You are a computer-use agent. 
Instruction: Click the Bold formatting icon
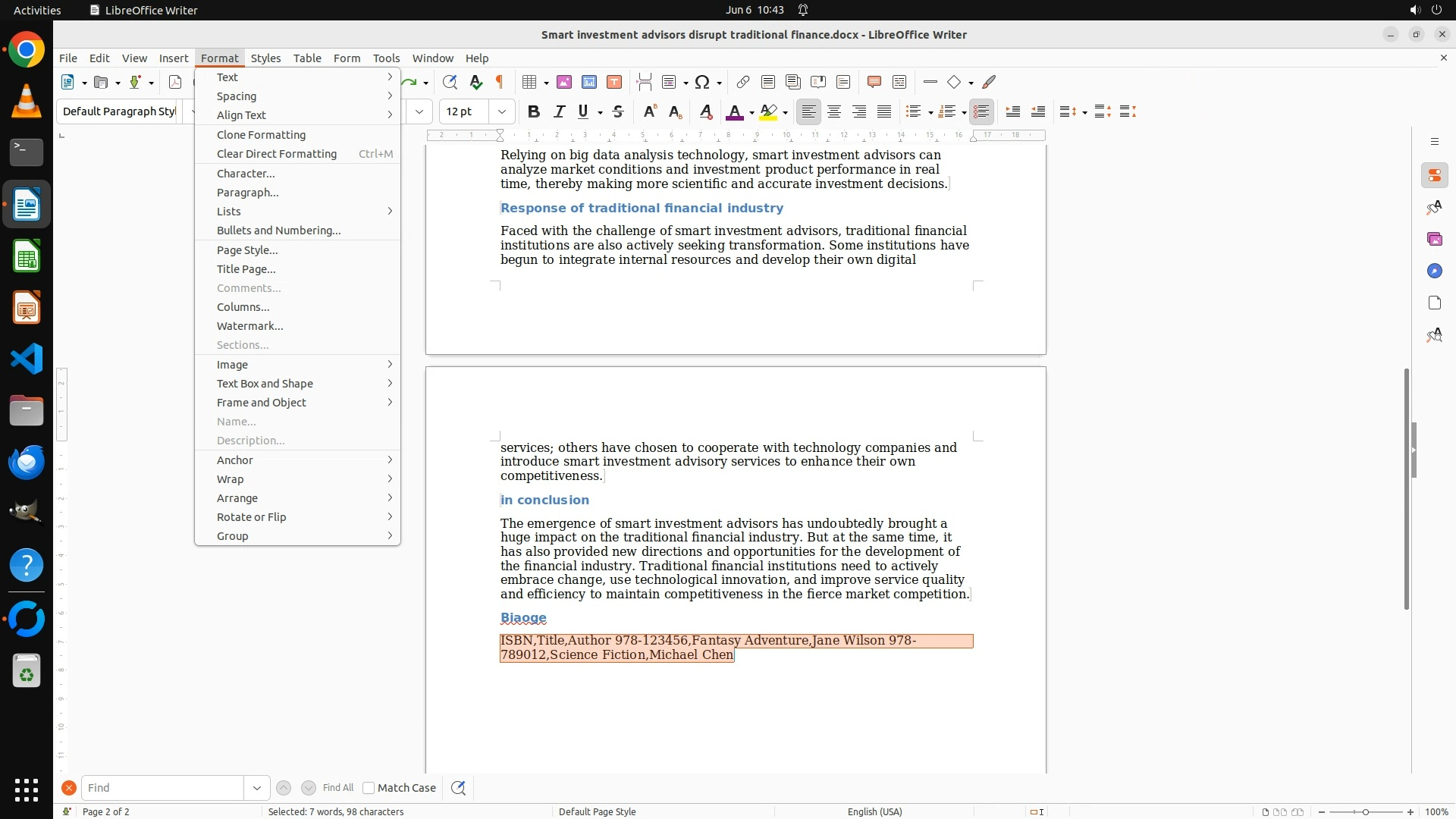tap(534, 112)
